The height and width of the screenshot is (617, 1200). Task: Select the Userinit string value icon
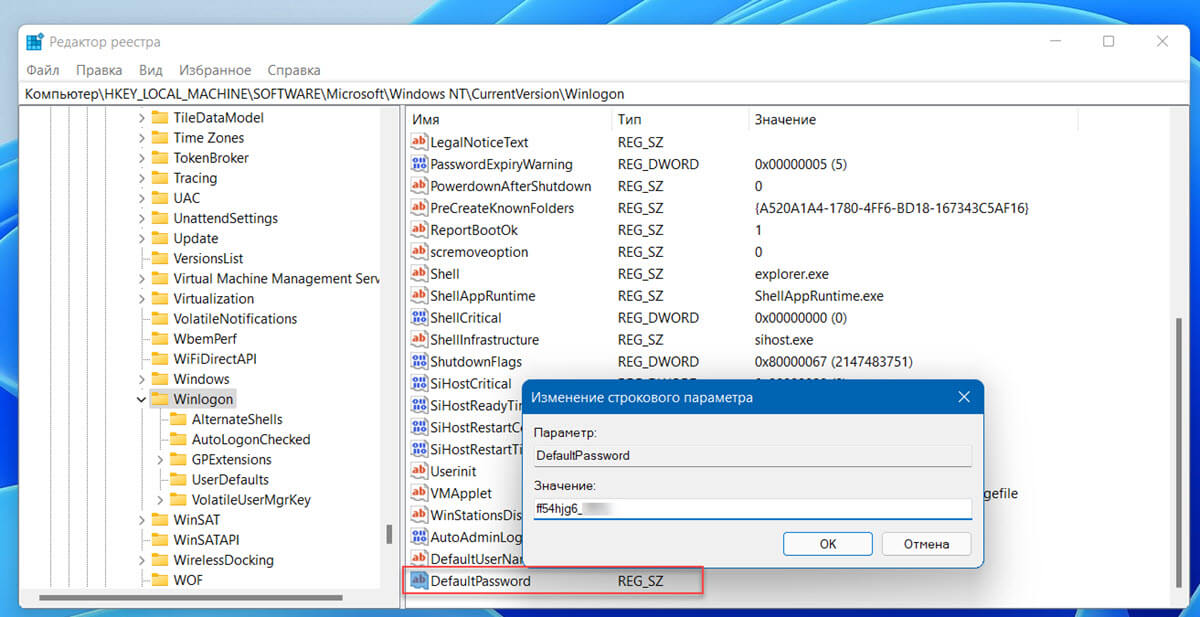419,471
